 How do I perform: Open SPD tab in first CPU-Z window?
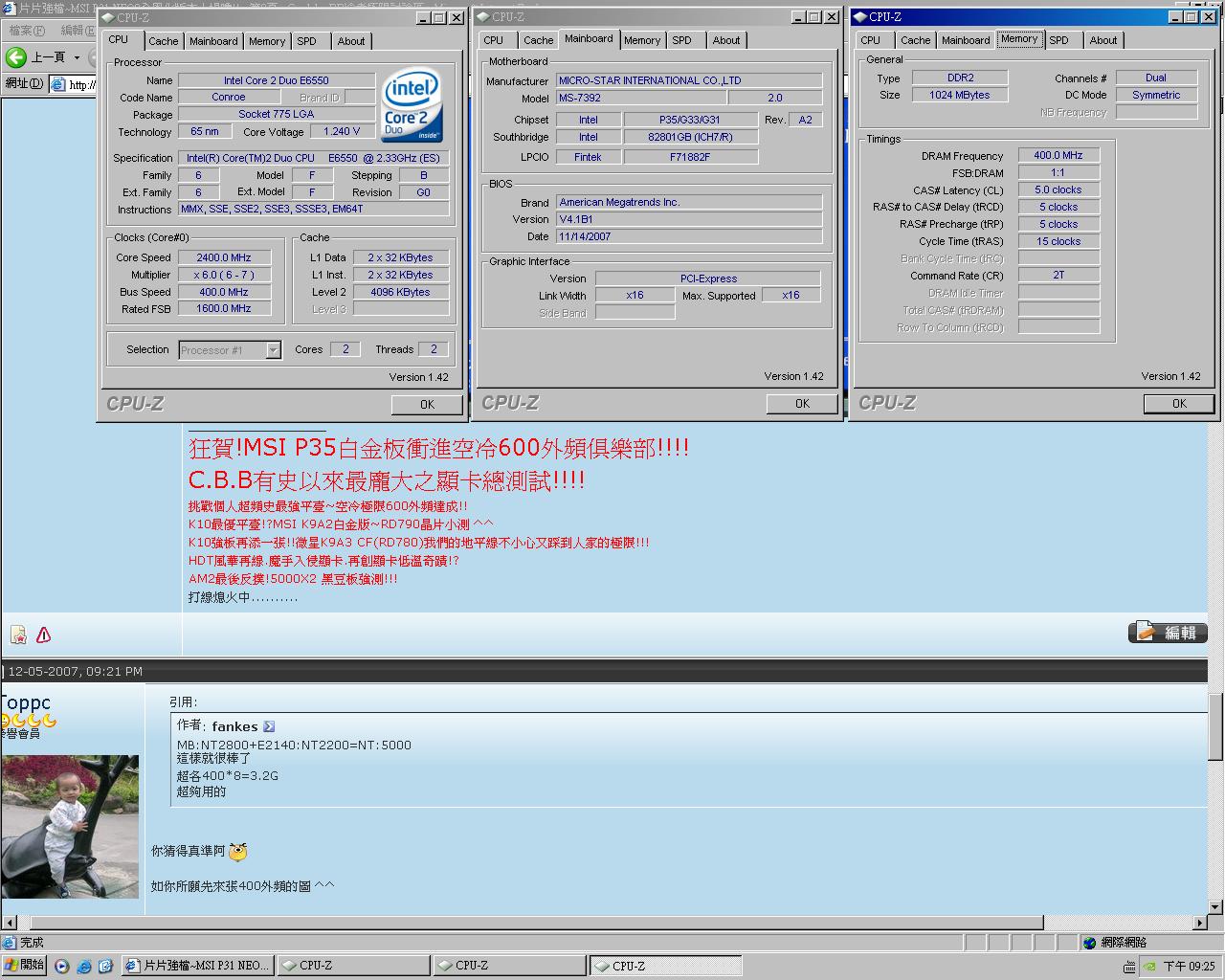[x=306, y=41]
